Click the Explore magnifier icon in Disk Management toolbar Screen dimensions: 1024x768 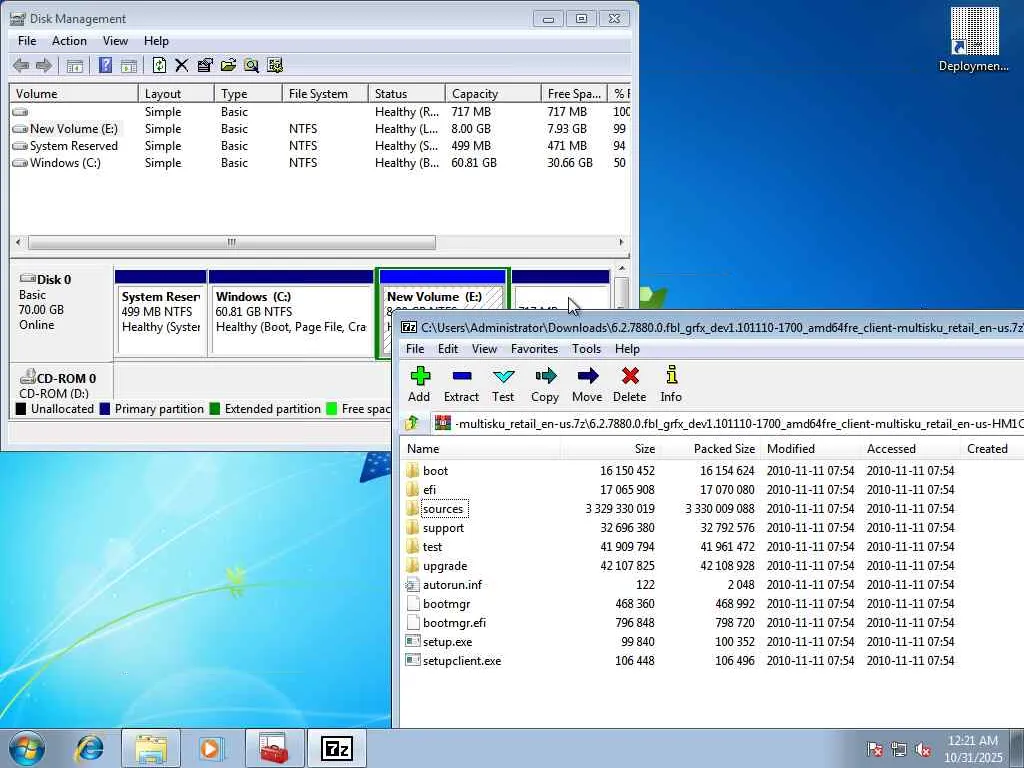[x=251, y=65]
